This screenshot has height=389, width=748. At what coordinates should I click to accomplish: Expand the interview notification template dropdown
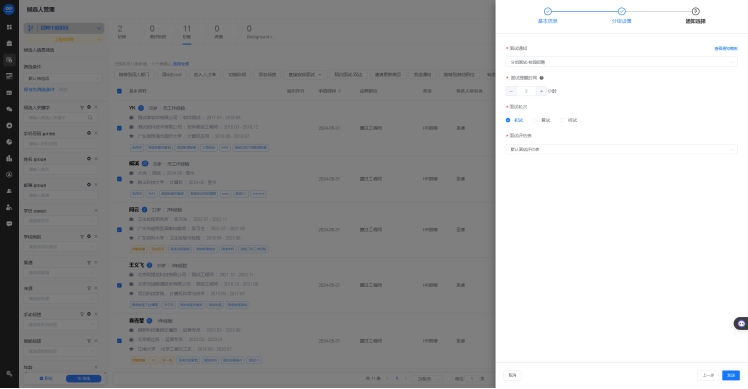(621, 62)
